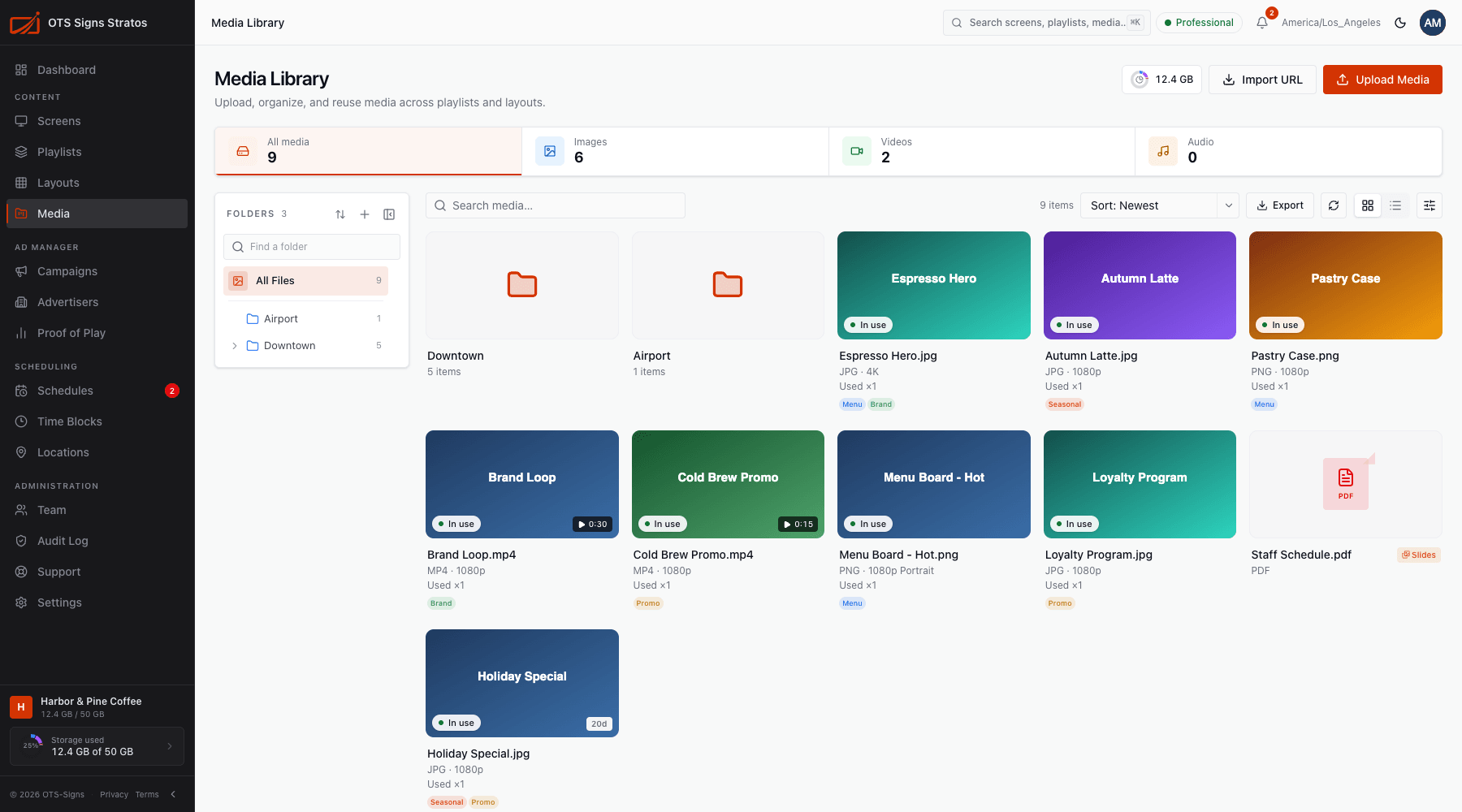Click the Find a folder input
This screenshot has height=812, width=1462.
click(312, 247)
